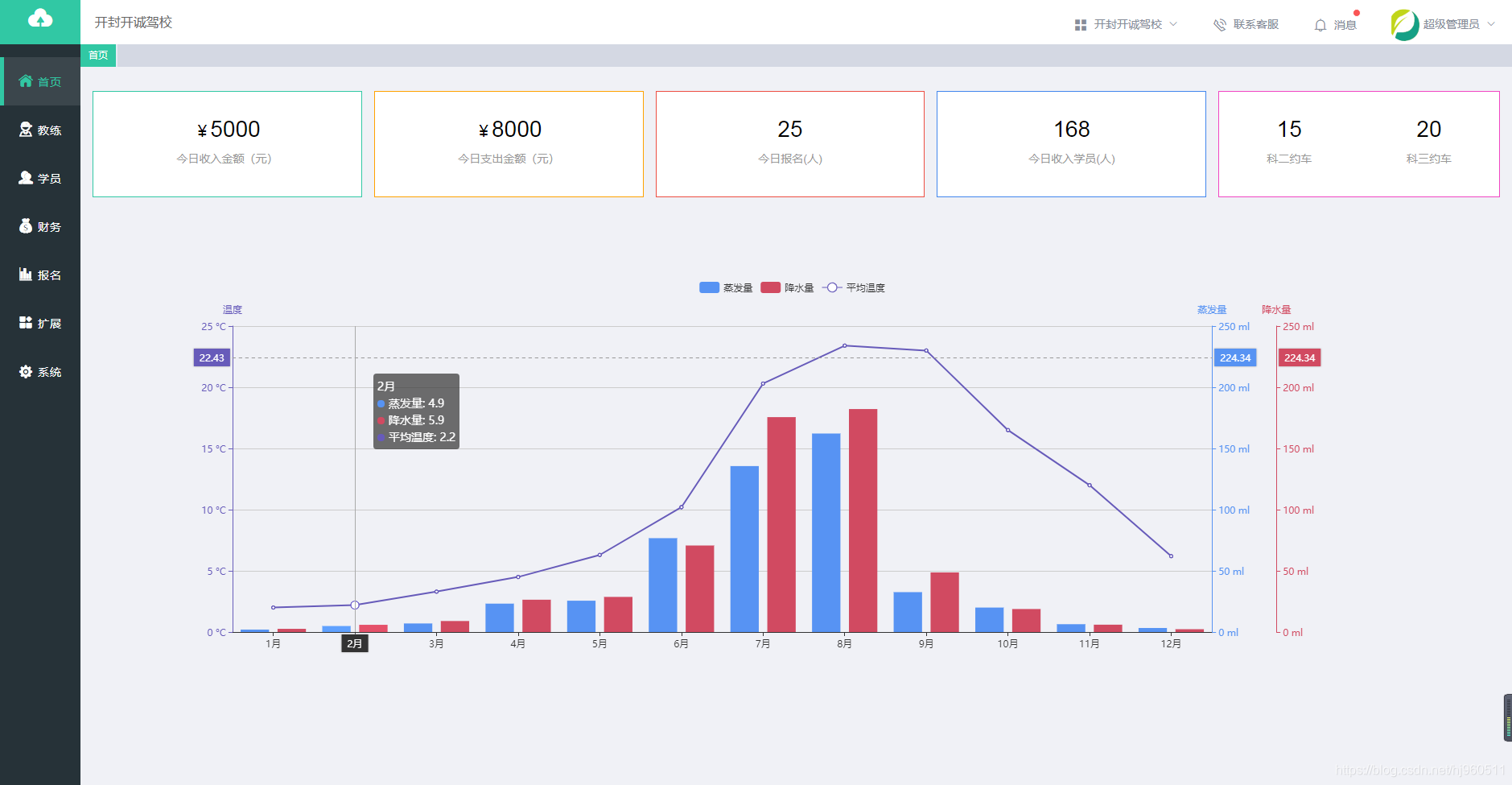This screenshot has width=1512, height=785.
Task: Open 消息 messages link
Action: click(x=1336, y=25)
